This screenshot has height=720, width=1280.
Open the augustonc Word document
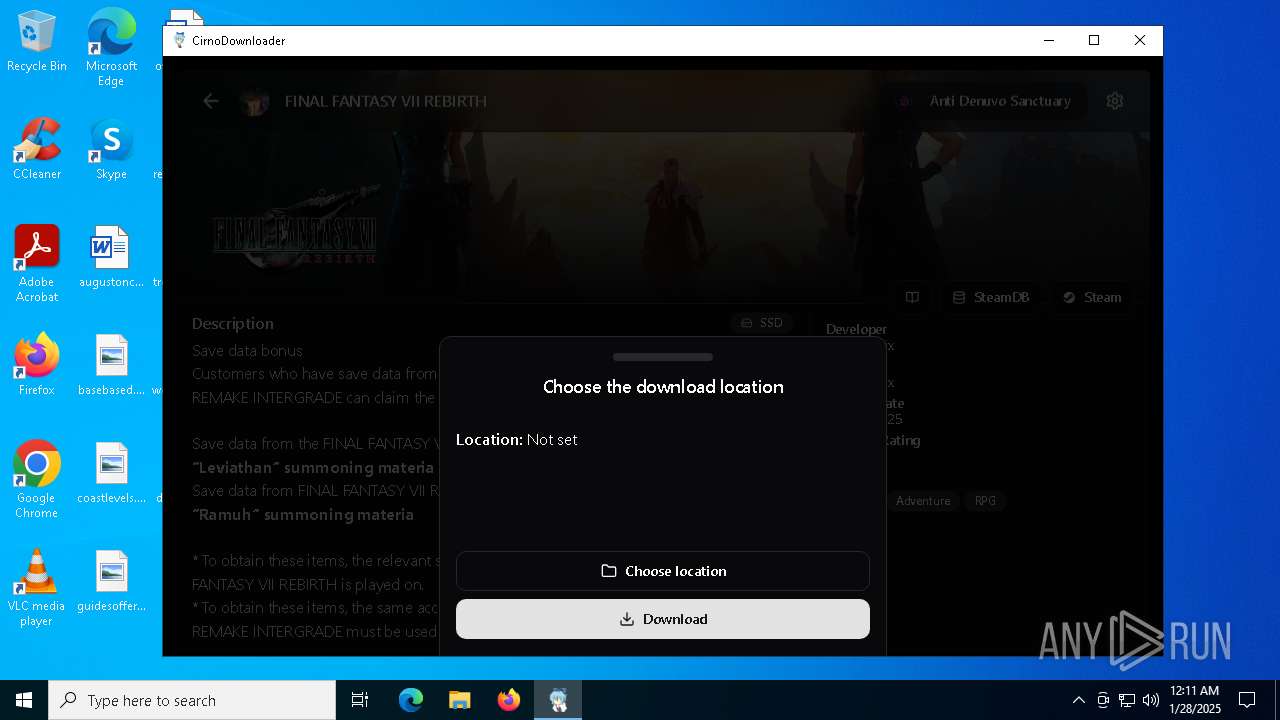pos(111,258)
